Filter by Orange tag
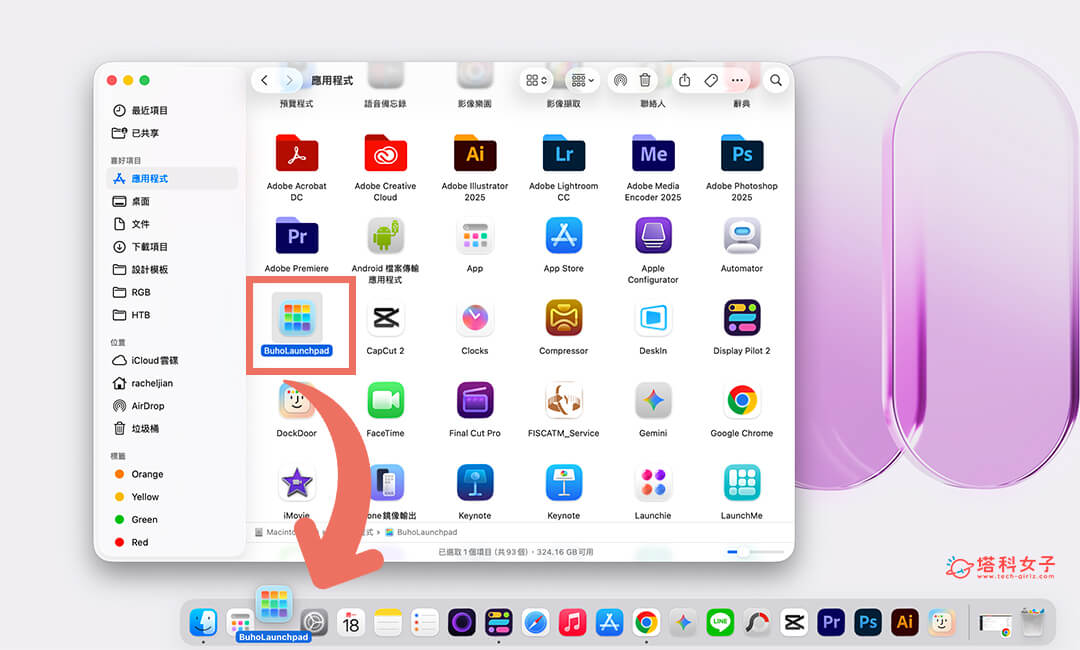The image size is (1080, 650). pos(172,474)
